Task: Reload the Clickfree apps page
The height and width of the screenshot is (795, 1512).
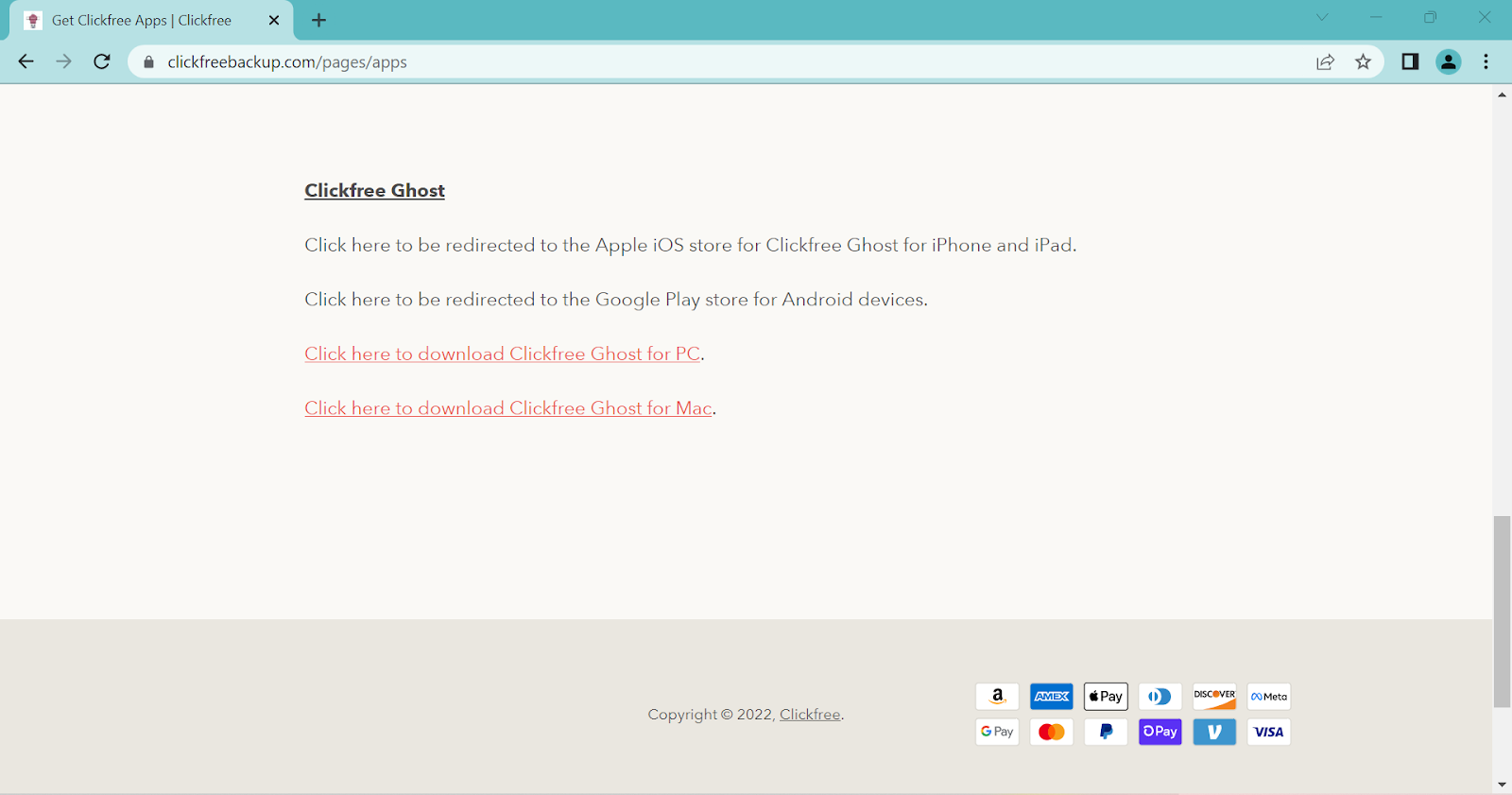Action: click(102, 61)
